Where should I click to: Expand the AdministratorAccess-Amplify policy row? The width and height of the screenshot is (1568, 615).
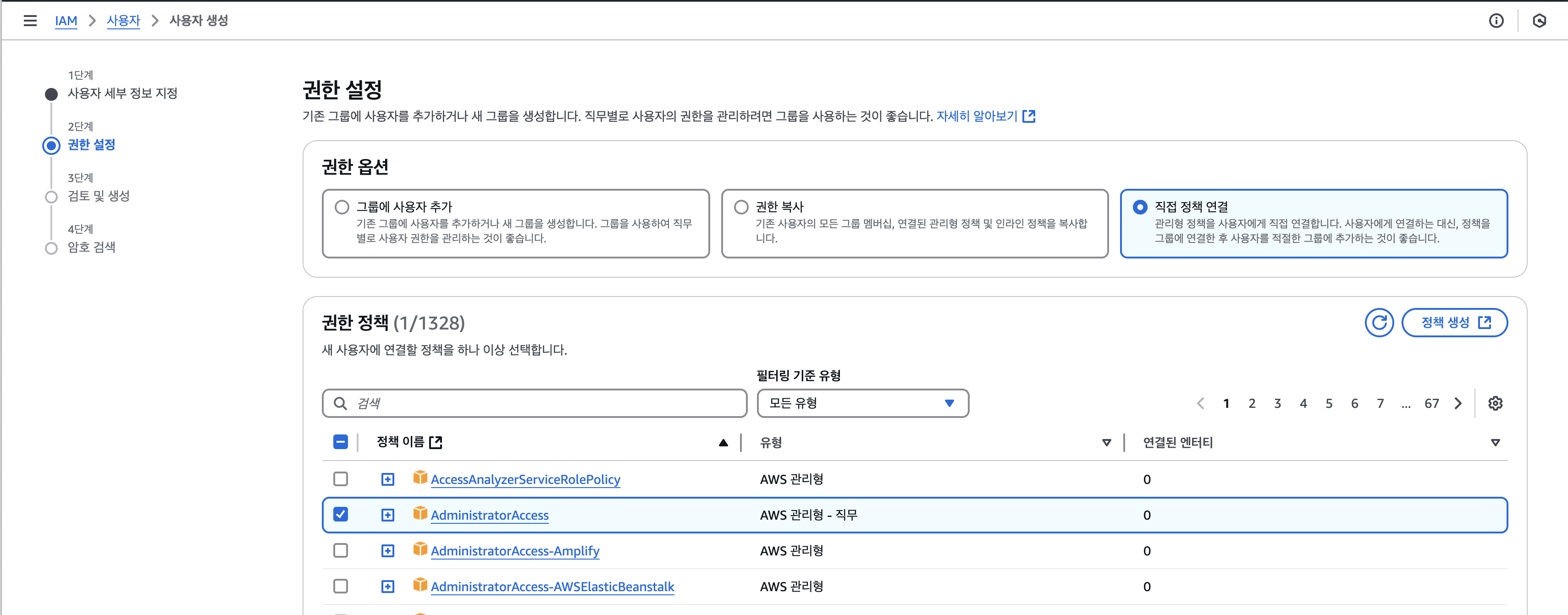click(x=388, y=550)
